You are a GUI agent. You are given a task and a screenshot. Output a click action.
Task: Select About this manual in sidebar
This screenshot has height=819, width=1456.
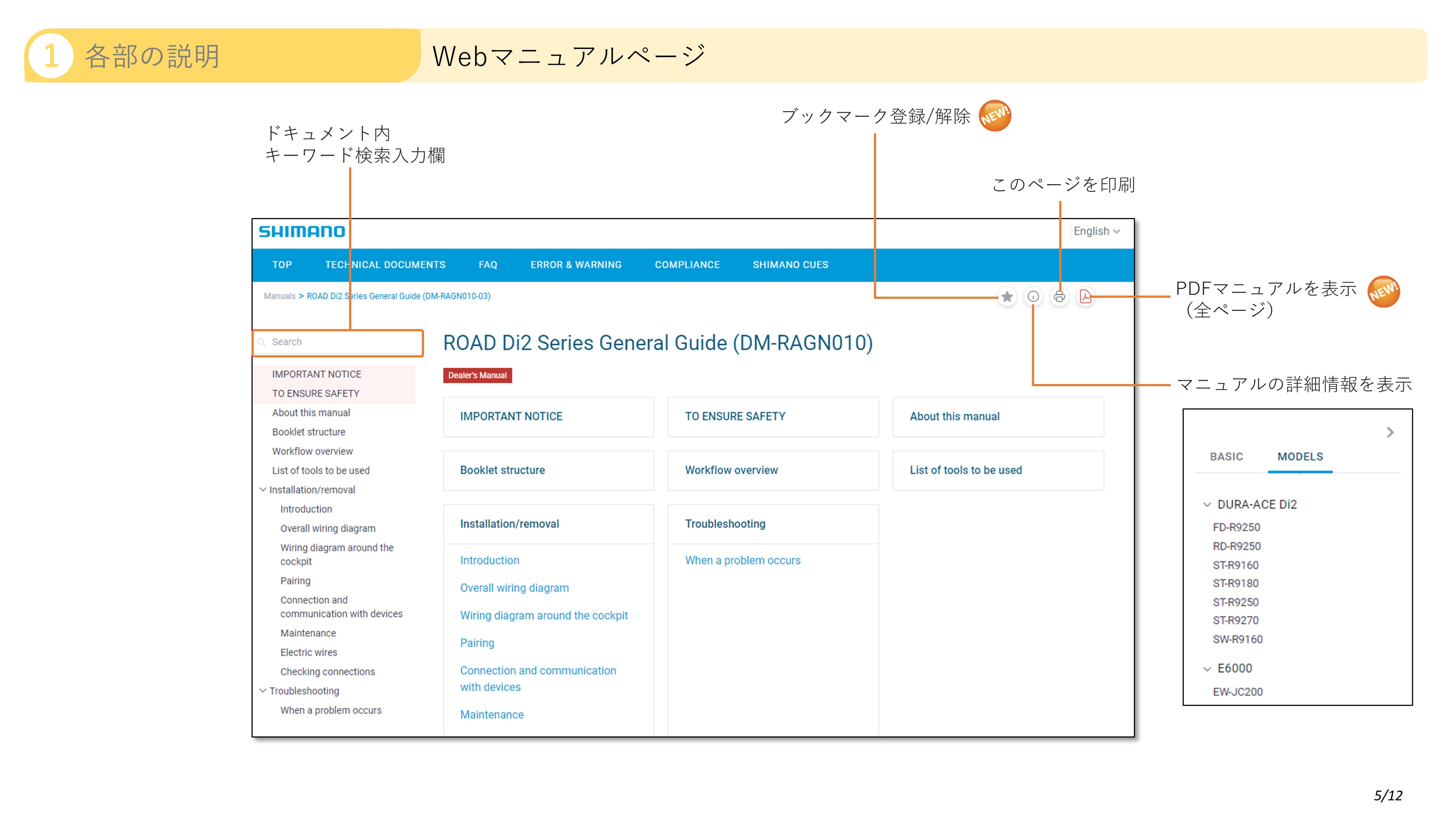311,413
